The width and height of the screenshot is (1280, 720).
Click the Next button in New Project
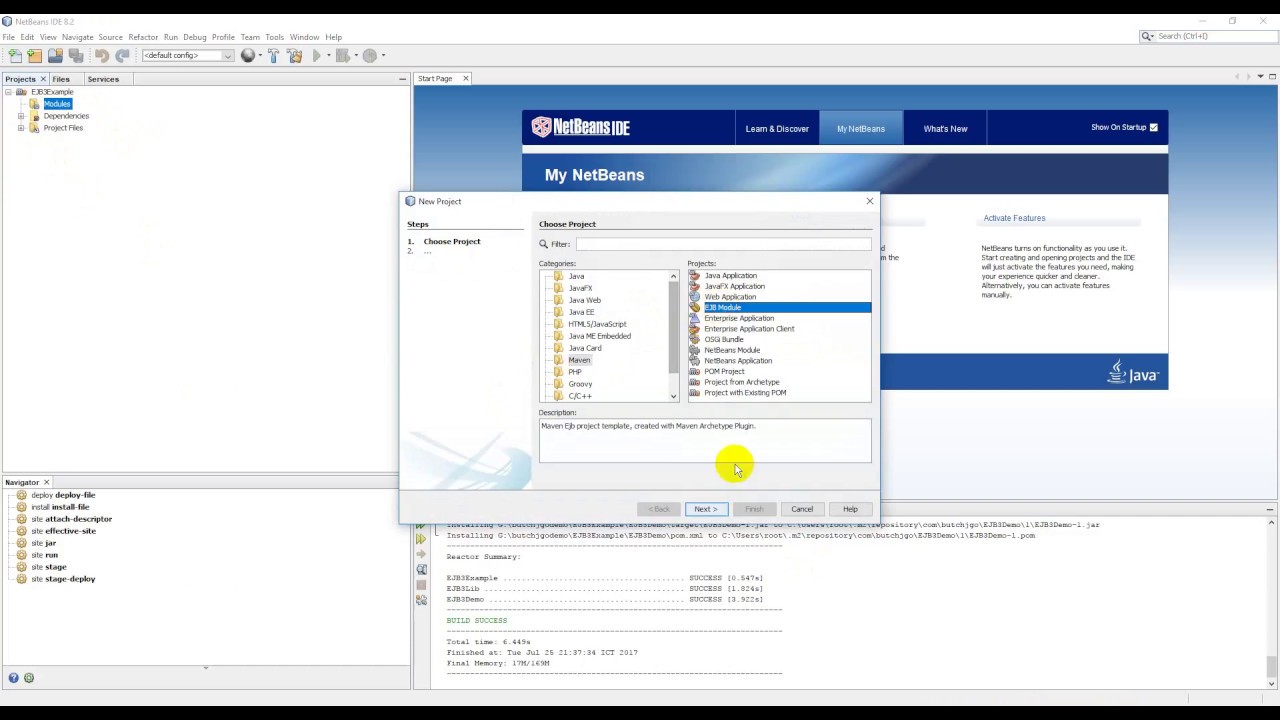[706, 509]
